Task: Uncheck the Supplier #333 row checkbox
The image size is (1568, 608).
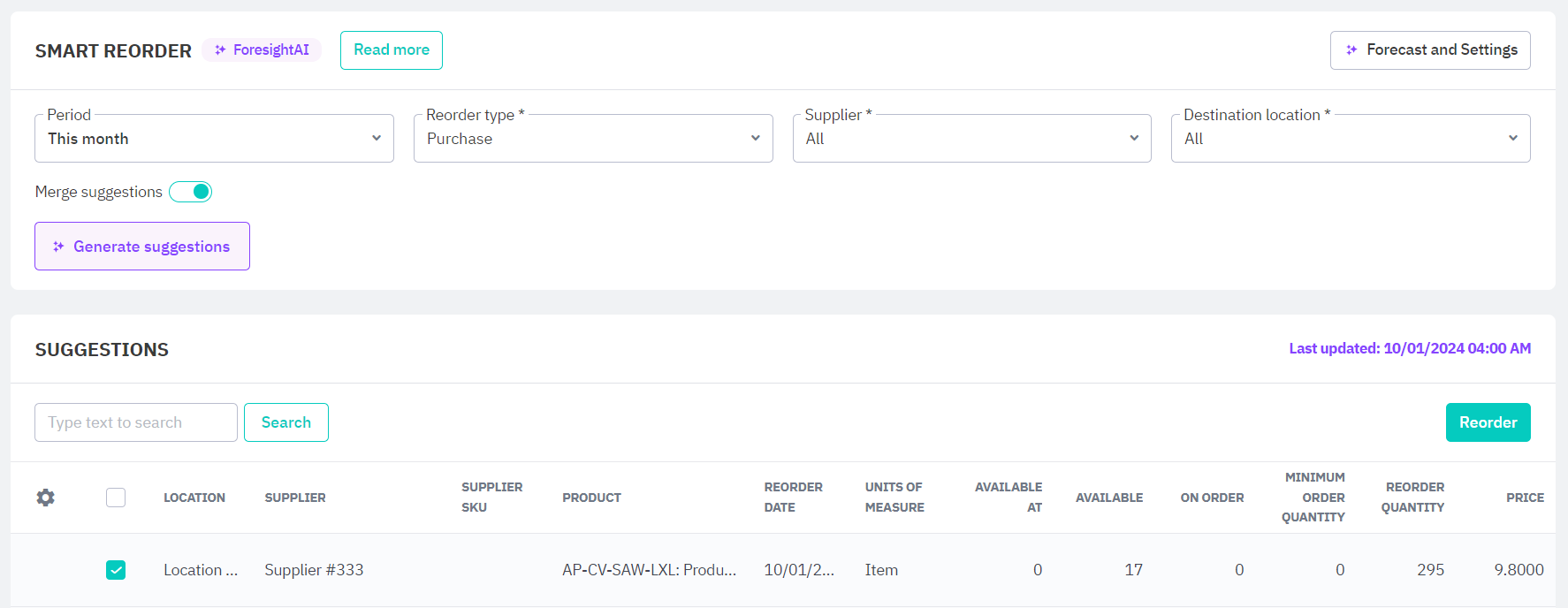Action: 116,570
